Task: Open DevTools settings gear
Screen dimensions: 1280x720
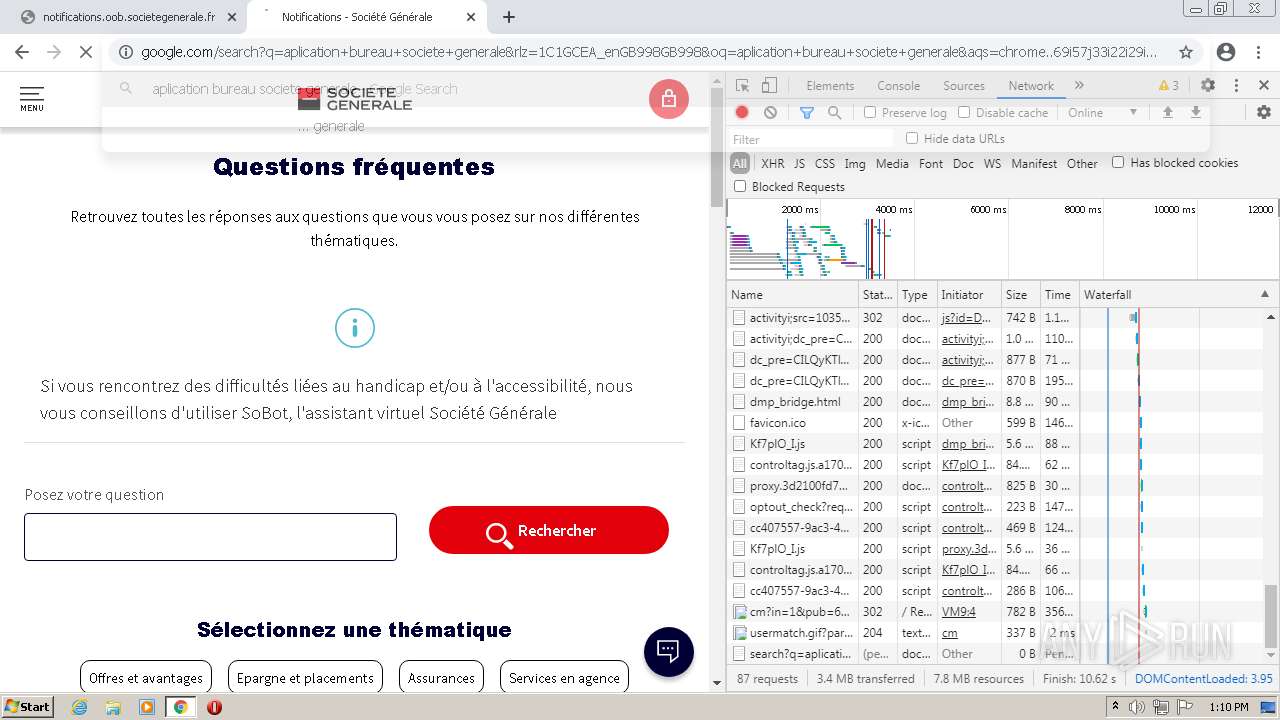Action: tap(1208, 86)
